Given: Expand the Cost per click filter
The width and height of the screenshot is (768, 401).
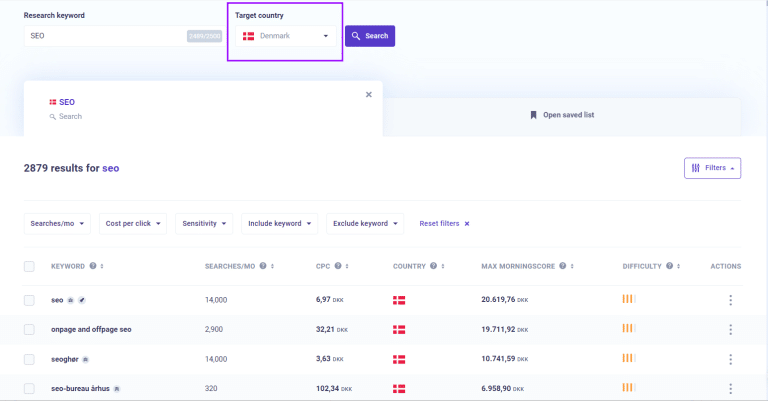Looking at the screenshot, I should (x=133, y=224).
